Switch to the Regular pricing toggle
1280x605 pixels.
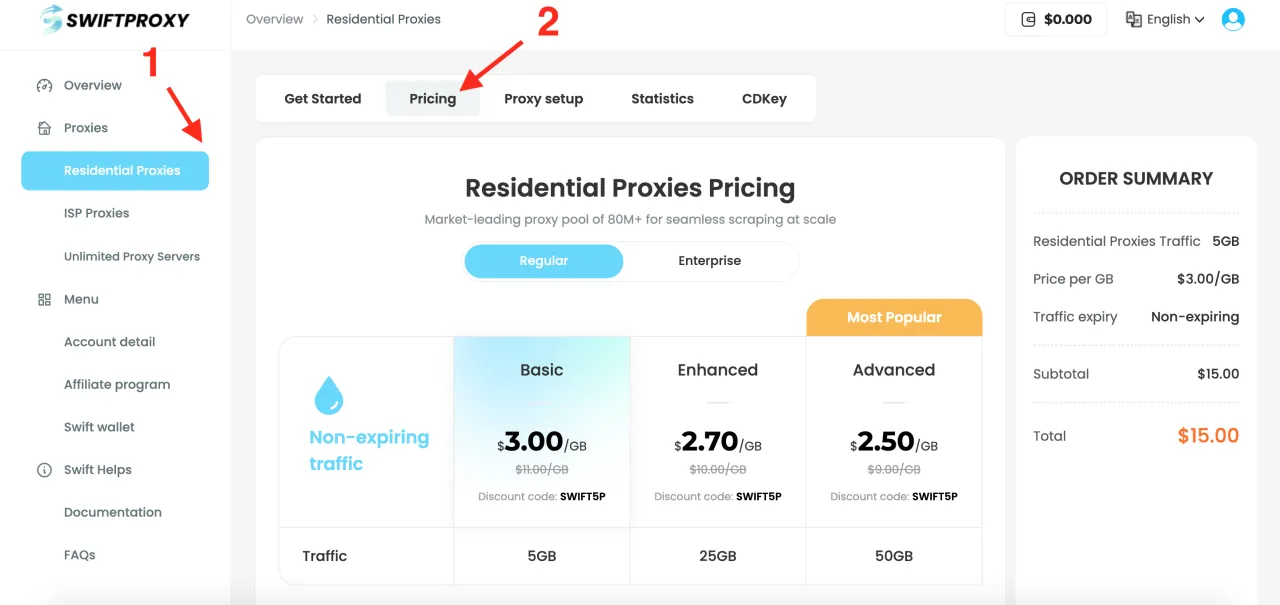tap(544, 261)
